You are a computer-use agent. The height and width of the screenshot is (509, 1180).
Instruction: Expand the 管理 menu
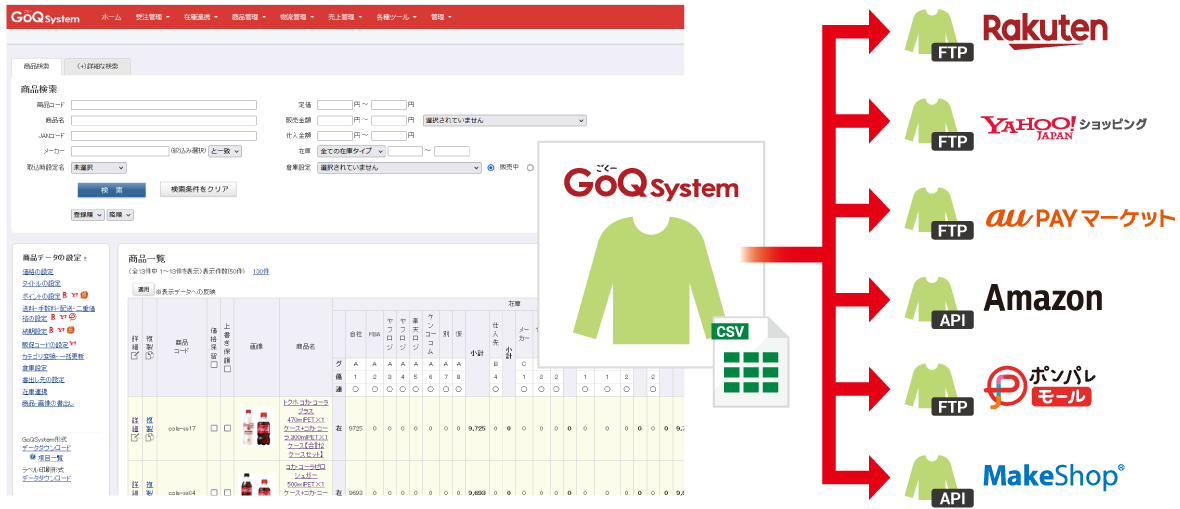tap(441, 17)
